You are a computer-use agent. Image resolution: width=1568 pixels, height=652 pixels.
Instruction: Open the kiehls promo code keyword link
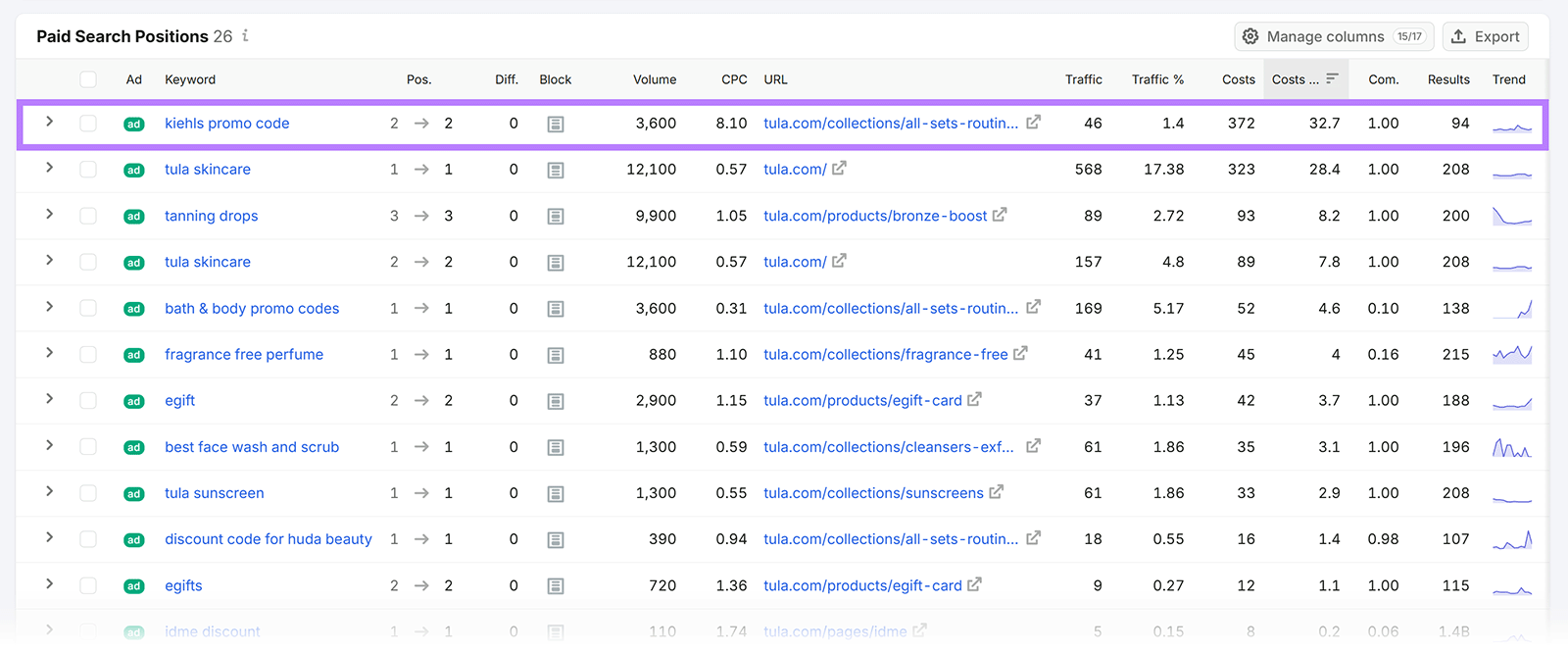coord(227,124)
